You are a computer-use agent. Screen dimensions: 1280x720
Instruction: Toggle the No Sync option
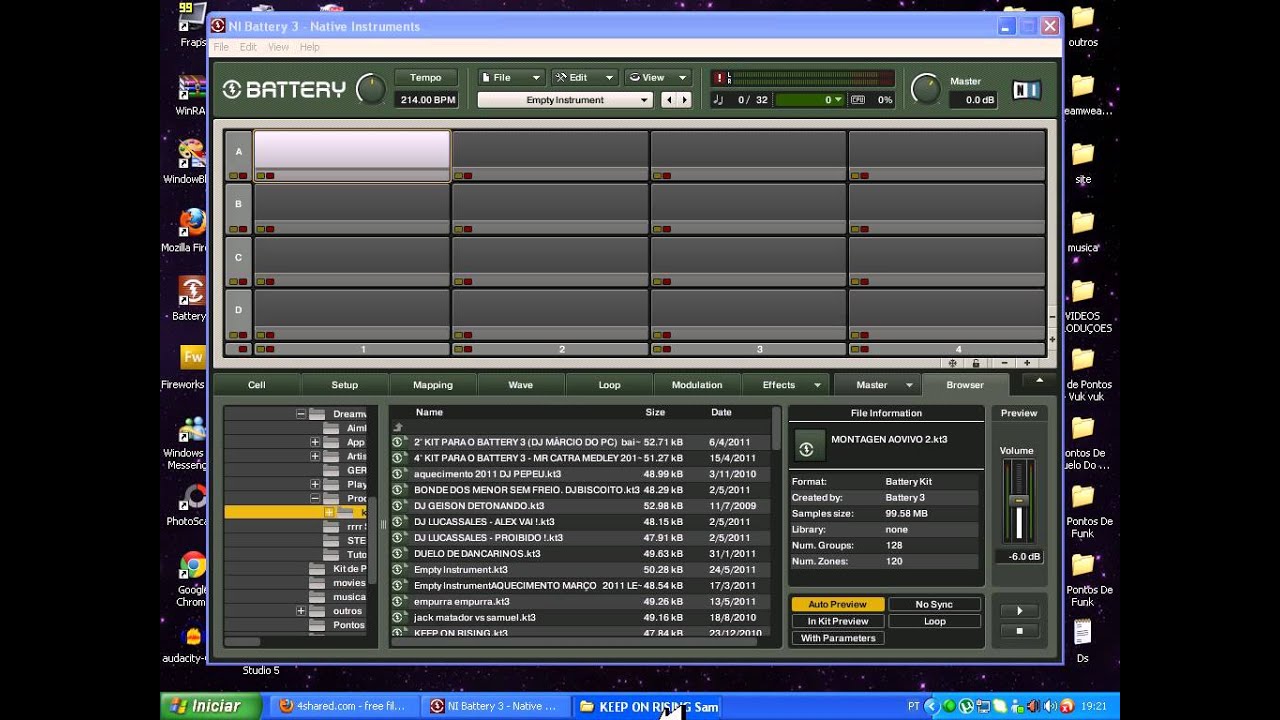click(x=934, y=604)
